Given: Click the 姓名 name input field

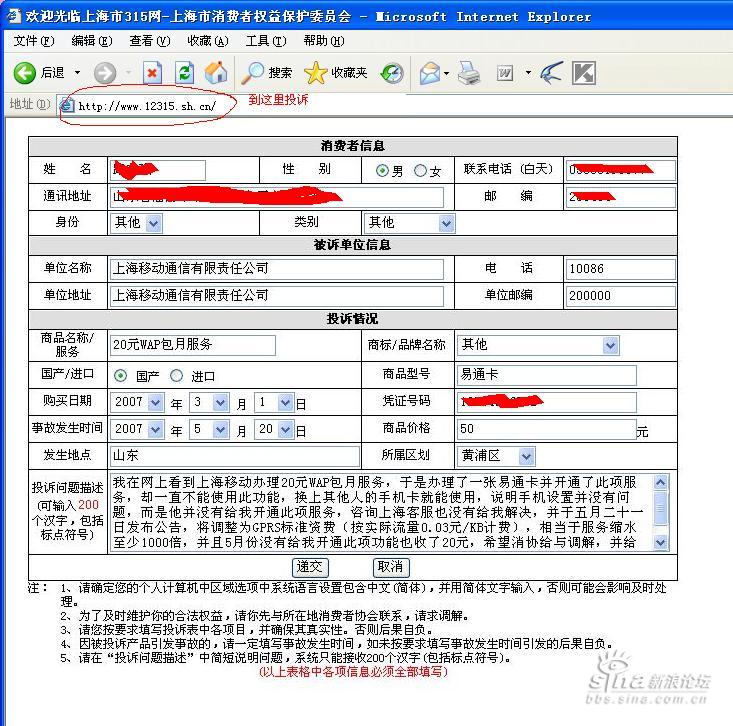Looking at the screenshot, I should point(158,170).
